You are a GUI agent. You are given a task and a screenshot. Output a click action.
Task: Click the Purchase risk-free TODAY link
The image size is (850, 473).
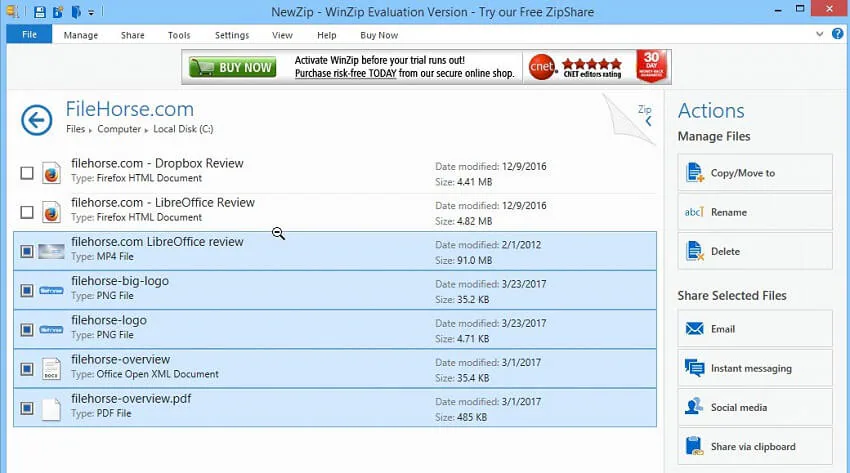coord(345,73)
